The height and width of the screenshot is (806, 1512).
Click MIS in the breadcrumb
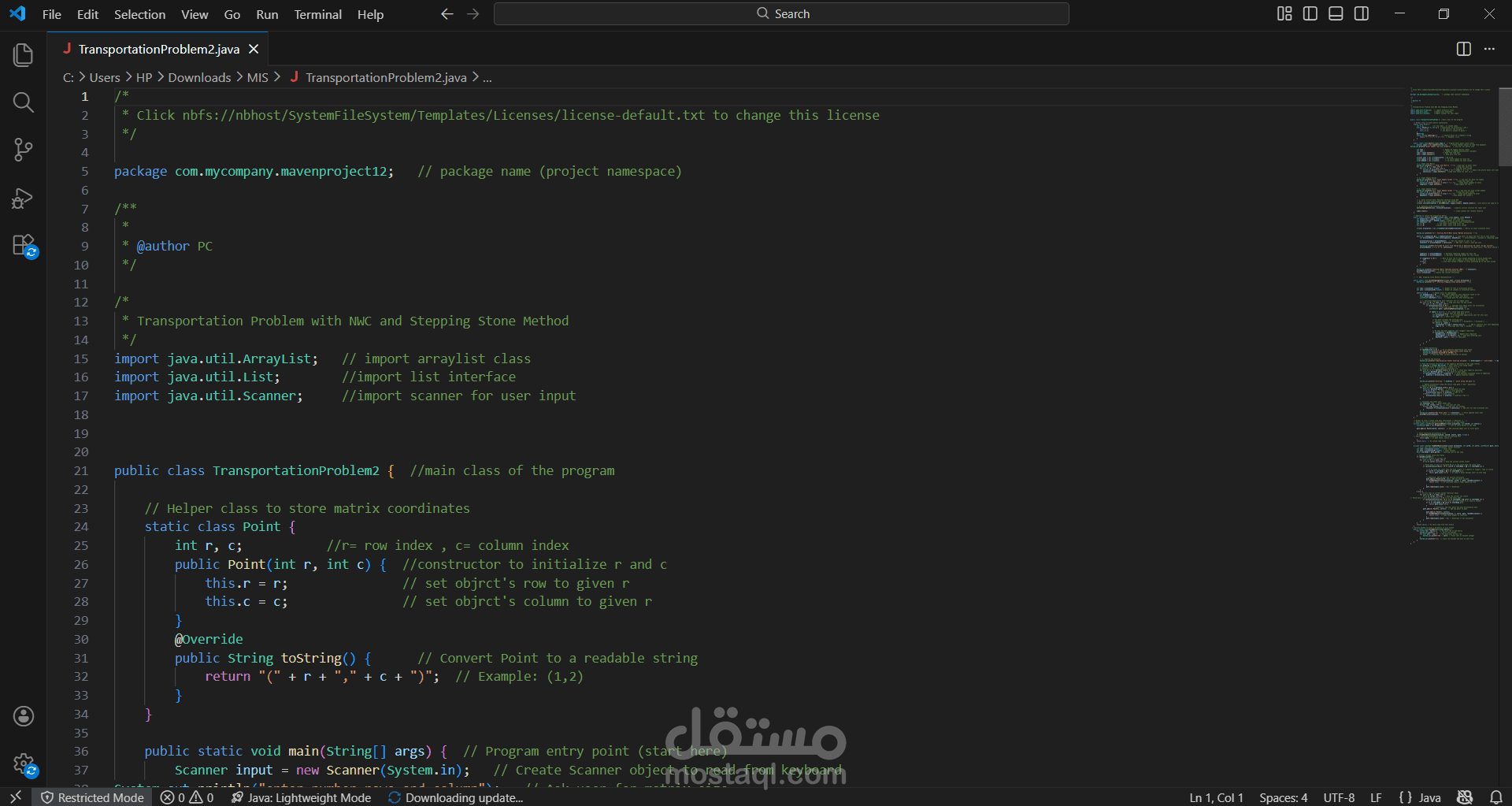(x=258, y=77)
